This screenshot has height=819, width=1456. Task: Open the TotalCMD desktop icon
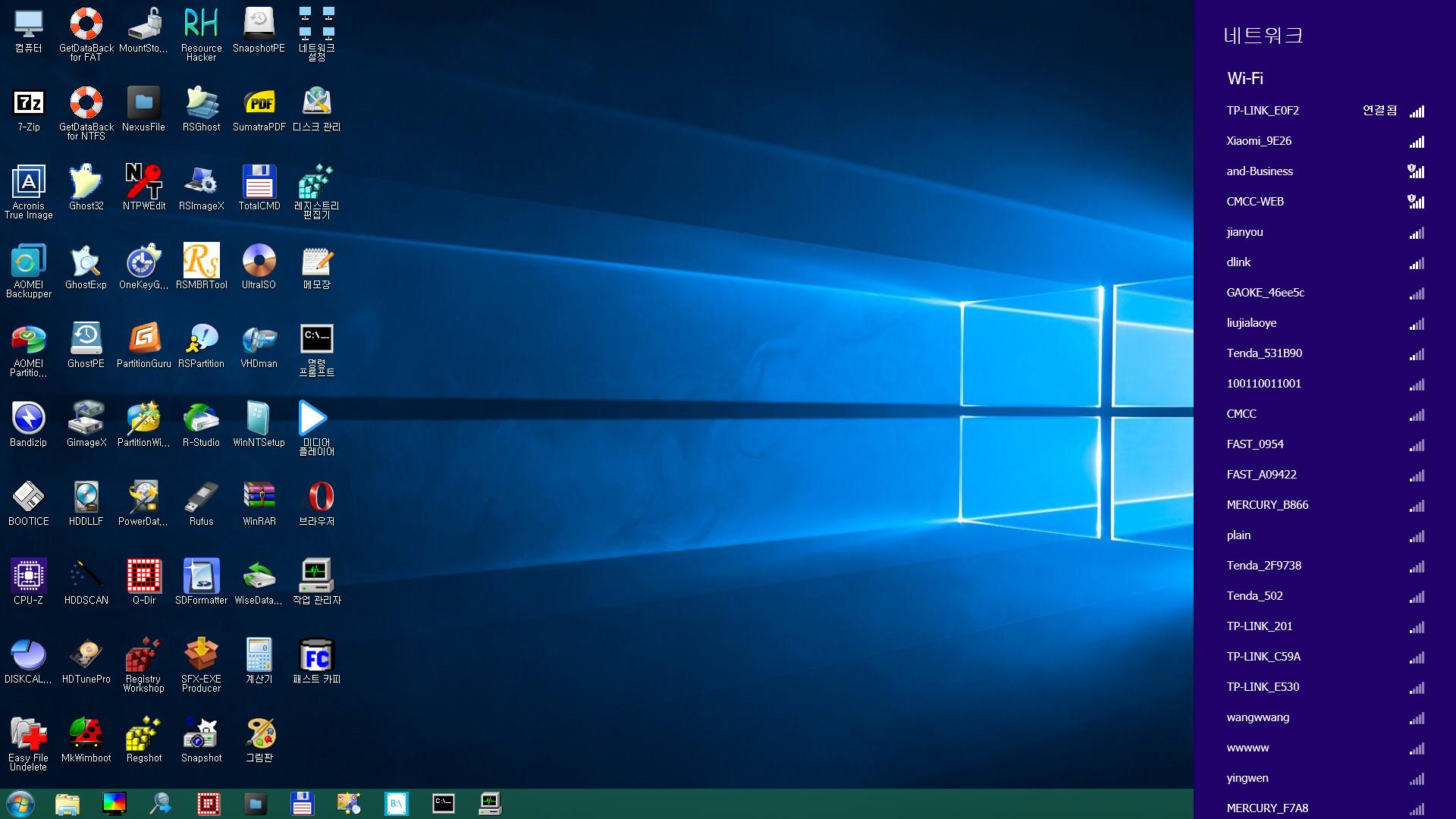point(259,188)
